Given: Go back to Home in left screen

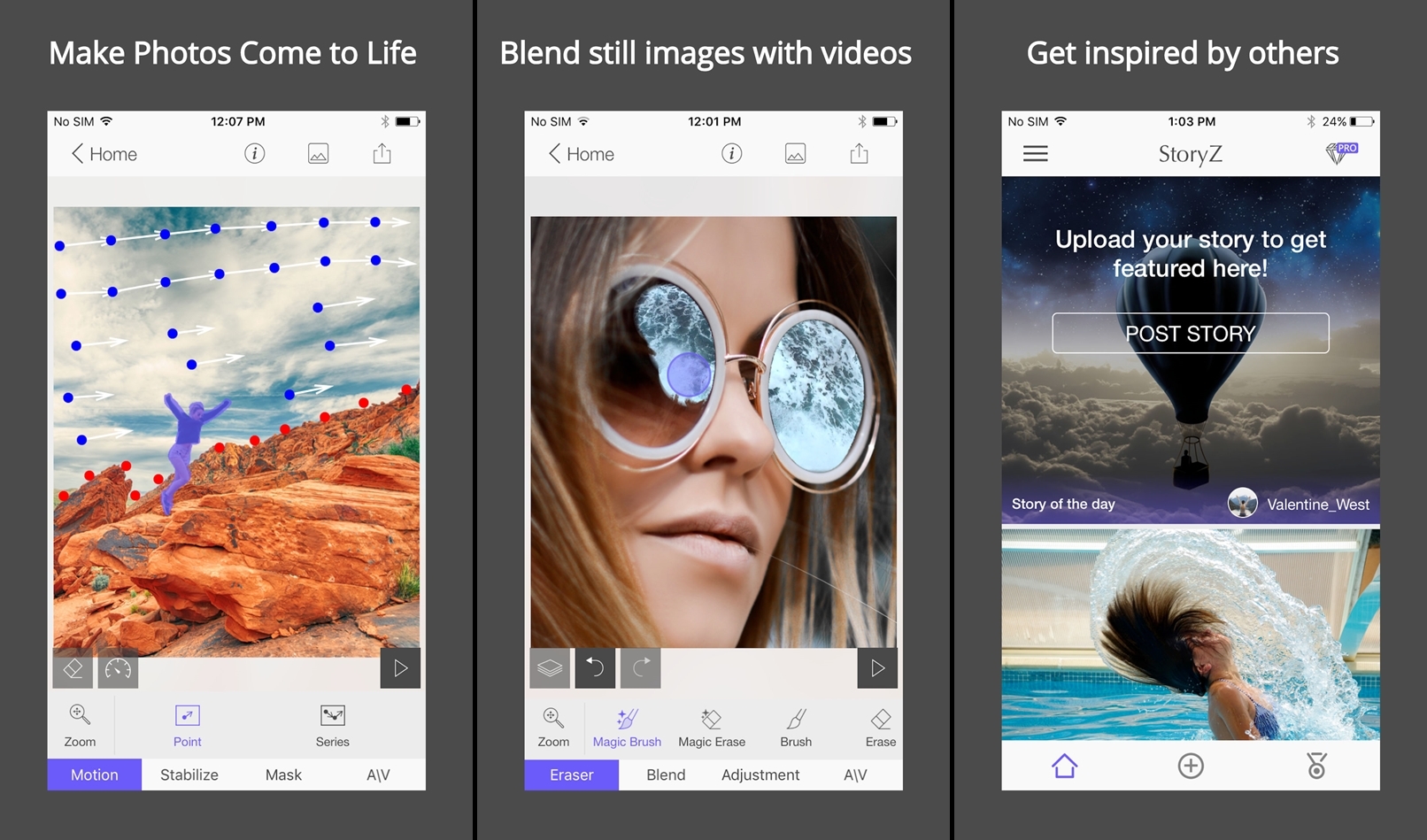Looking at the screenshot, I should coord(104,154).
